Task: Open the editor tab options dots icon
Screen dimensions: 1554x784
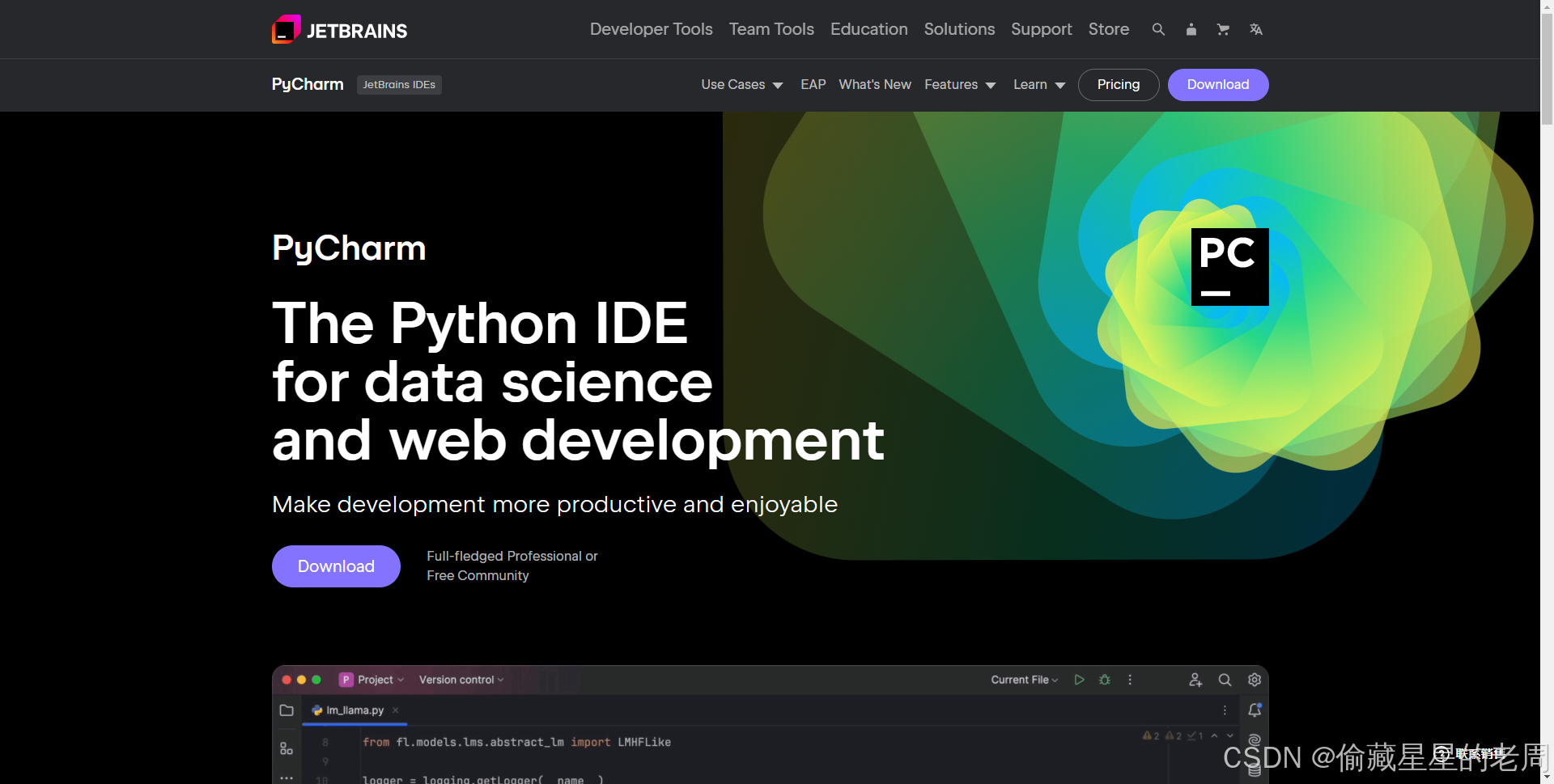Action: point(1225,710)
